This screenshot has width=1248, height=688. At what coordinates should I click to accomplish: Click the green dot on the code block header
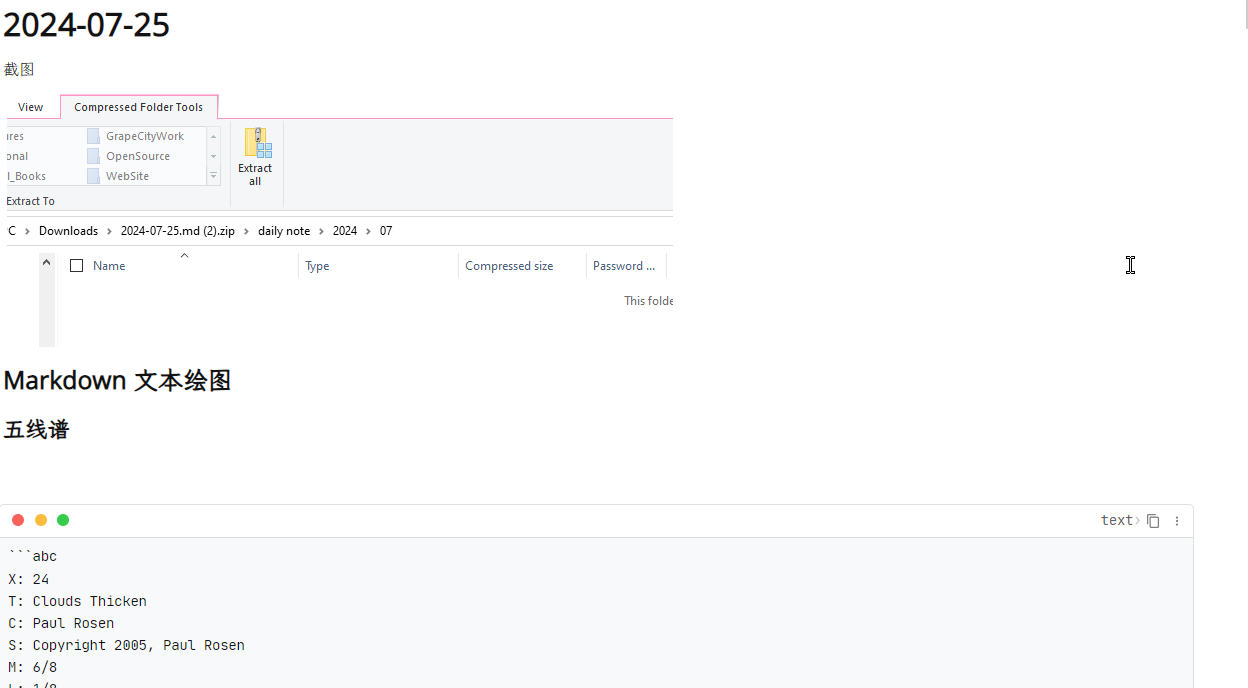tap(63, 520)
